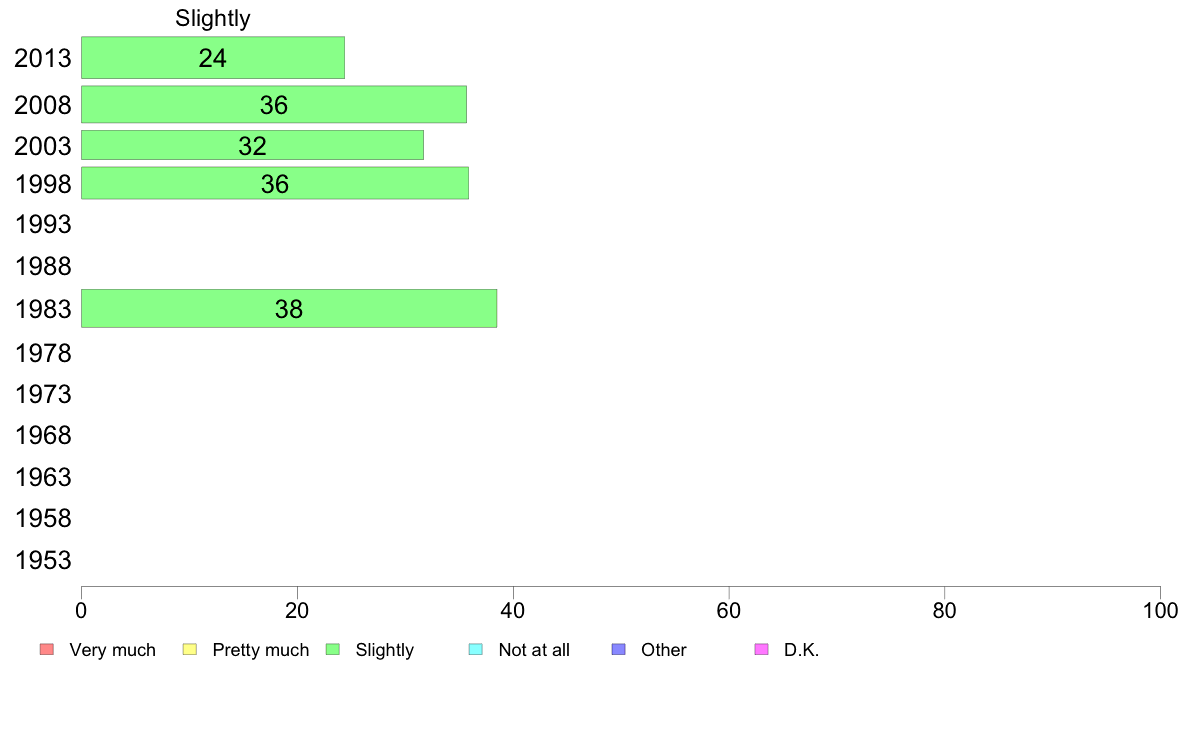Click the green Slightly legend swatch
The height and width of the screenshot is (736, 1188).
coord(333,650)
